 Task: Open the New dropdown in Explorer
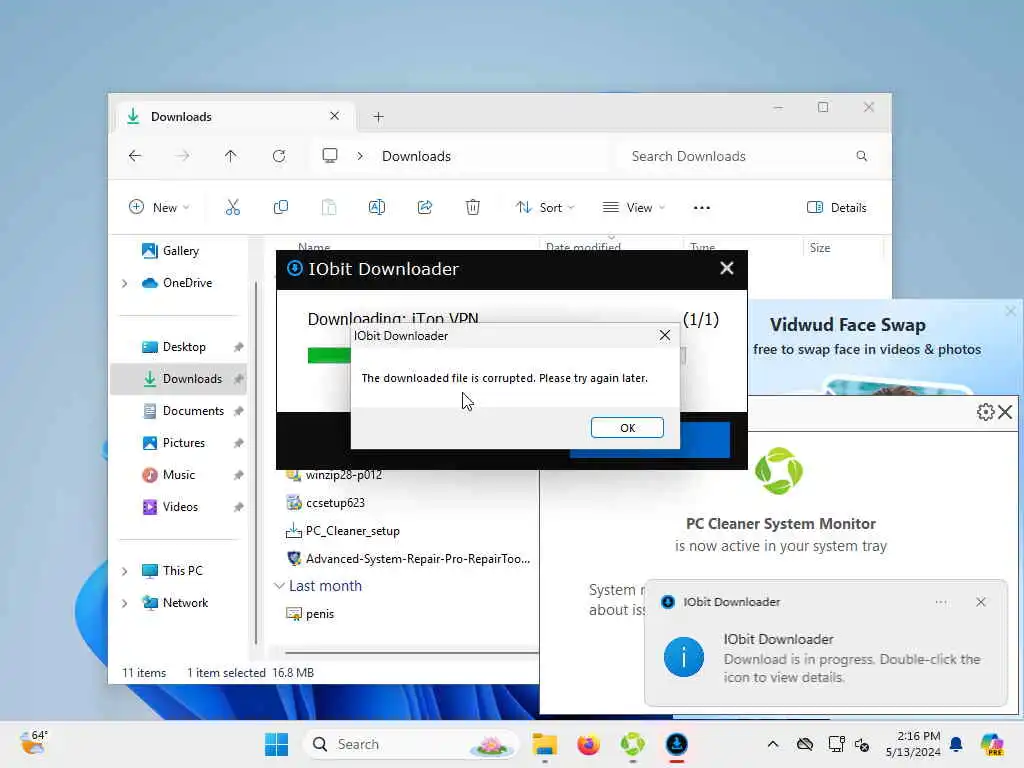coord(159,208)
